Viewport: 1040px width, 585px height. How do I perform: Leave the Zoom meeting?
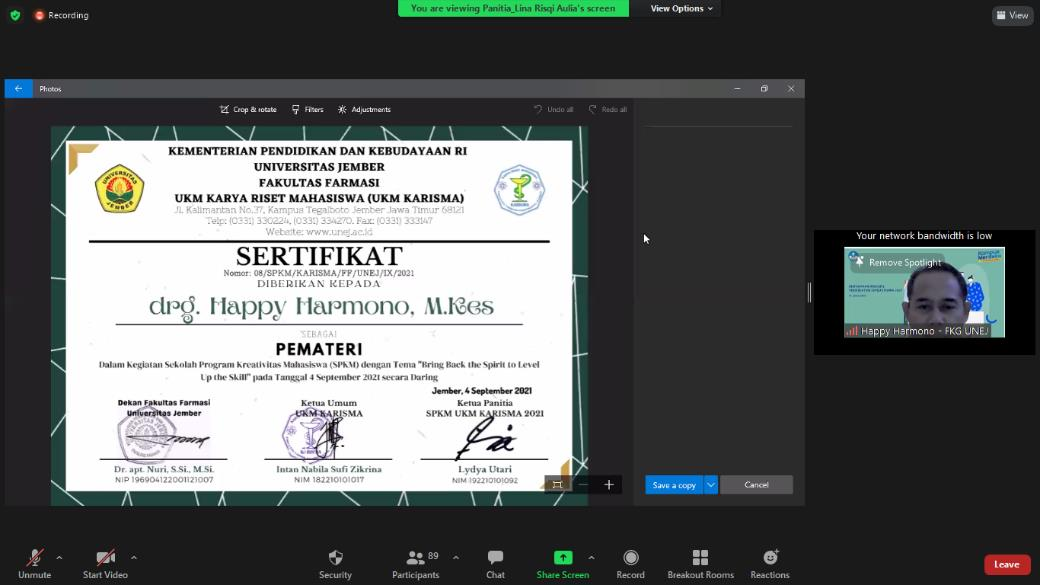click(1006, 563)
